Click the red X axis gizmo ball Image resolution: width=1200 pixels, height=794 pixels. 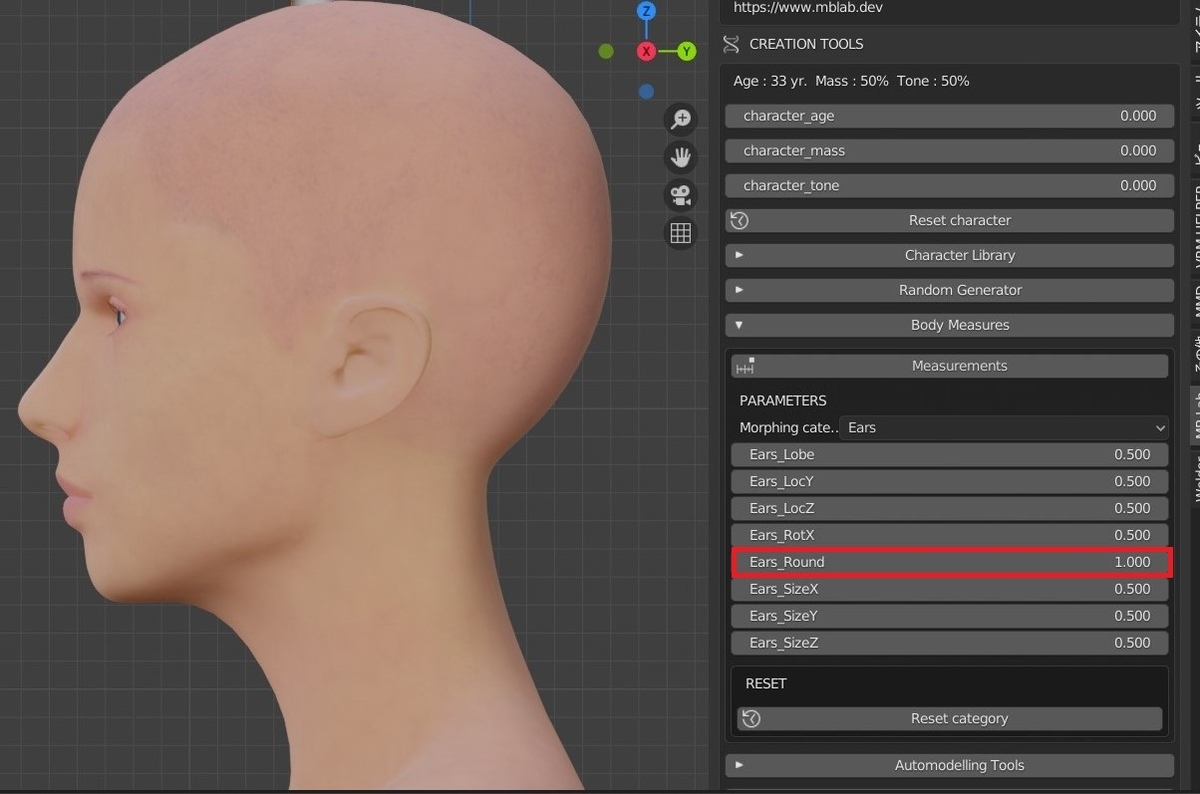click(x=647, y=51)
